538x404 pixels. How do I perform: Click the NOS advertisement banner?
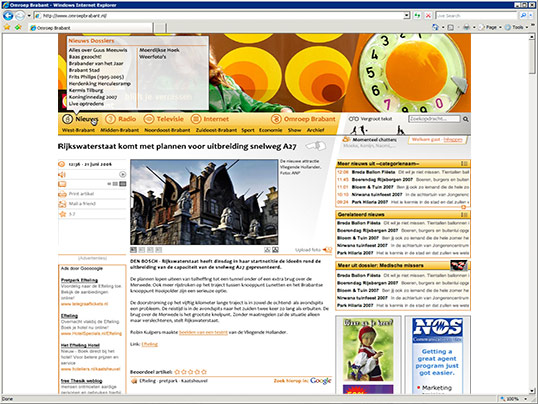point(437,355)
